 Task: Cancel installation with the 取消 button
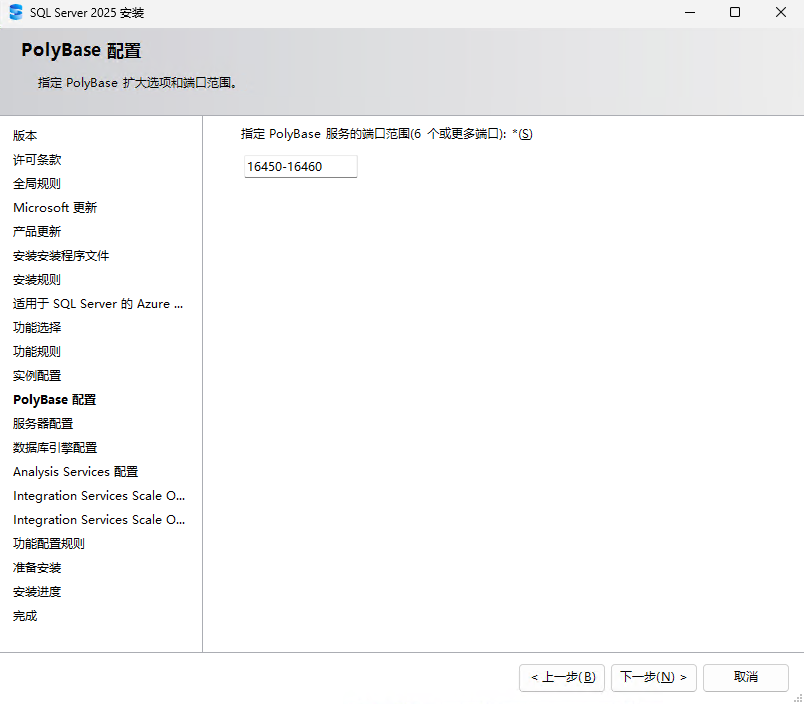pyautogui.click(x=745, y=677)
